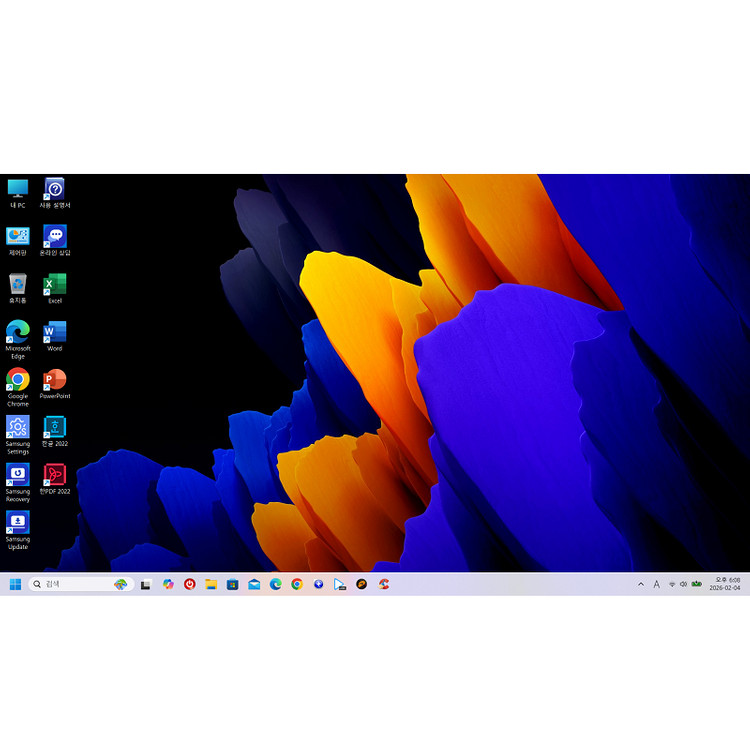Screen dimensions: 750x750
Task: Open the Windows Start menu
Action: [15, 584]
